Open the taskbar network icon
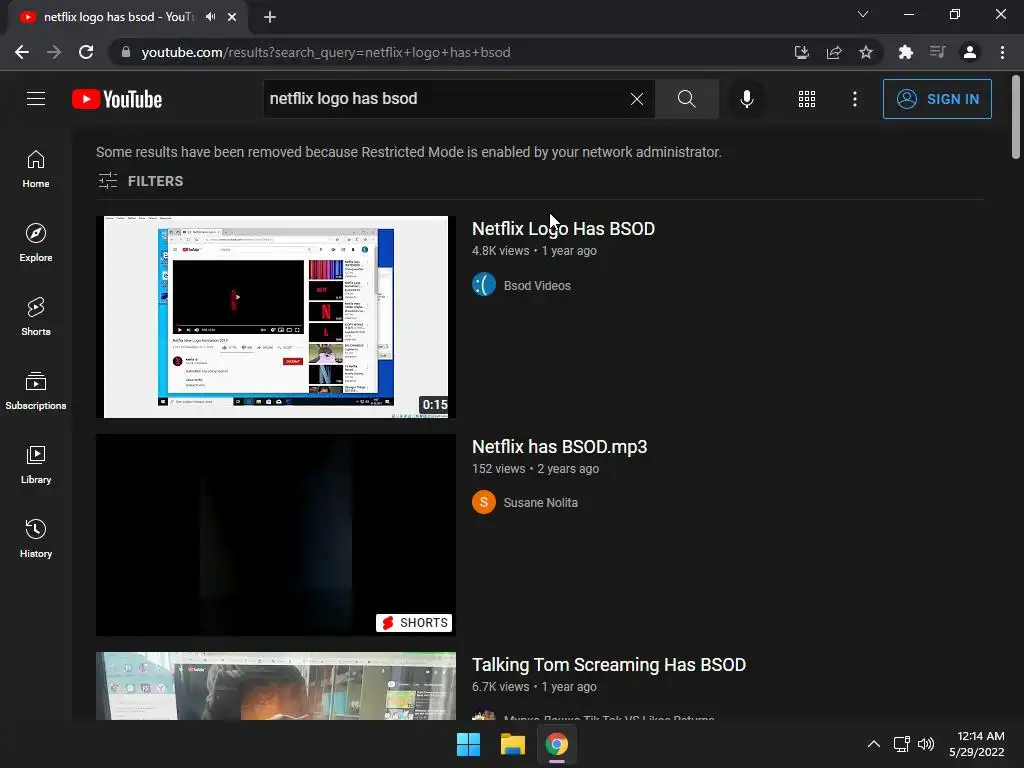 coord(902,744)
